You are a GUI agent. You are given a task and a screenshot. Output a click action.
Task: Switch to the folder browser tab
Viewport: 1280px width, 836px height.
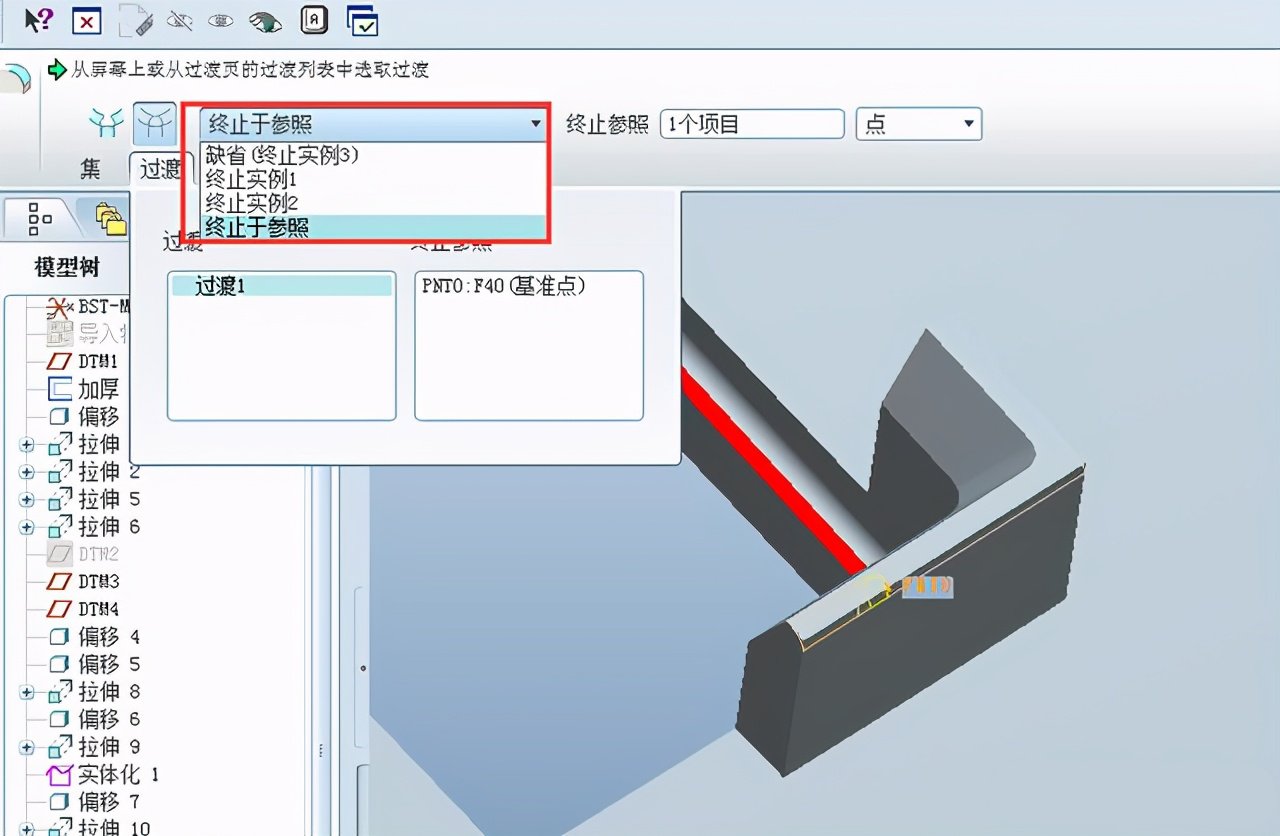pos(110,217)
